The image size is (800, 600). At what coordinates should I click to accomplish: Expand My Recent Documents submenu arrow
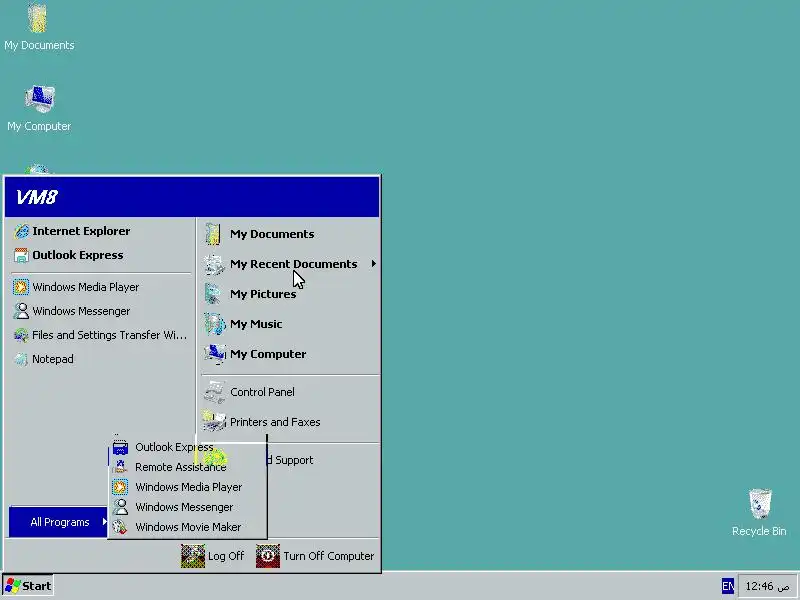[373, 264]
